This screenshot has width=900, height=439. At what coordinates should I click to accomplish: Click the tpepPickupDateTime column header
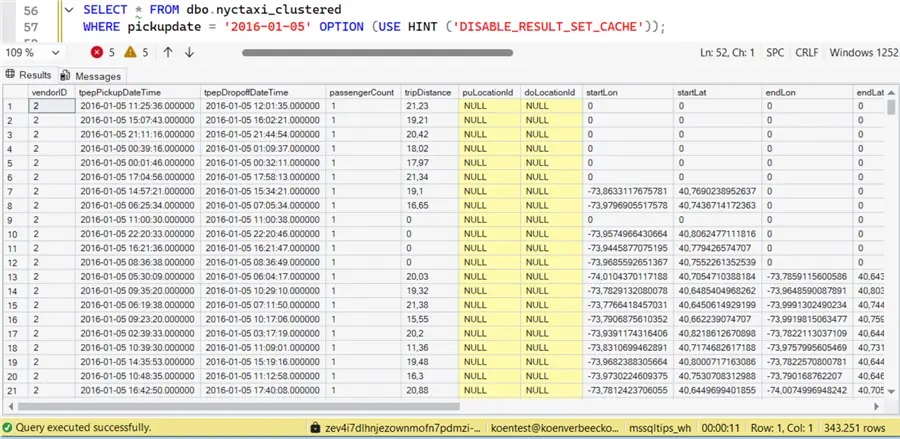pyautogui.click(x=138, y=92)
